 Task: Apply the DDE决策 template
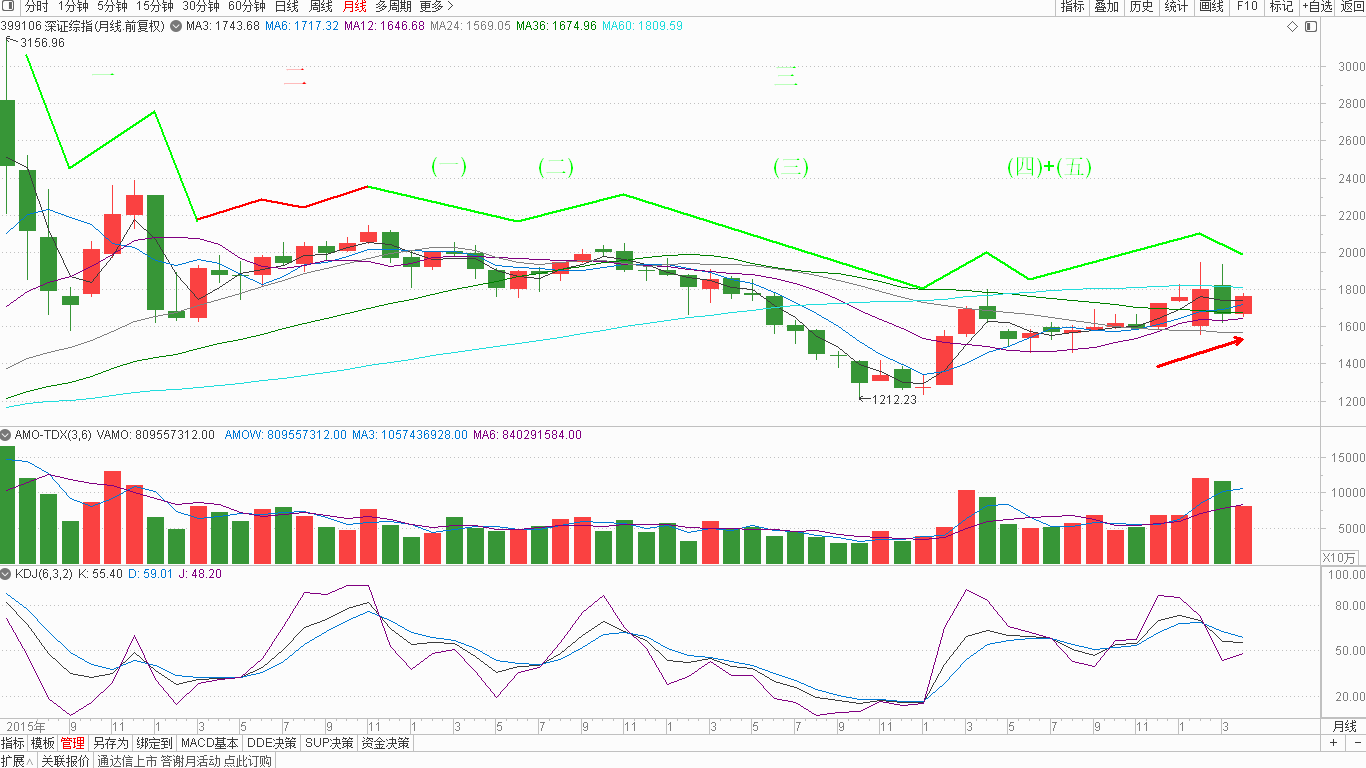tap(272, 743)
